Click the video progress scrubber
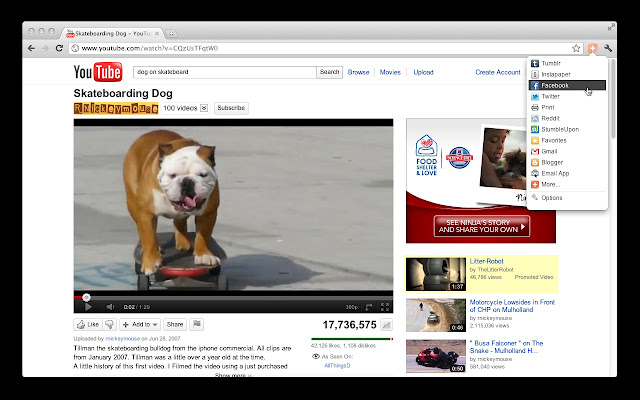The image size is (640, 400). (x=86, y=298)
